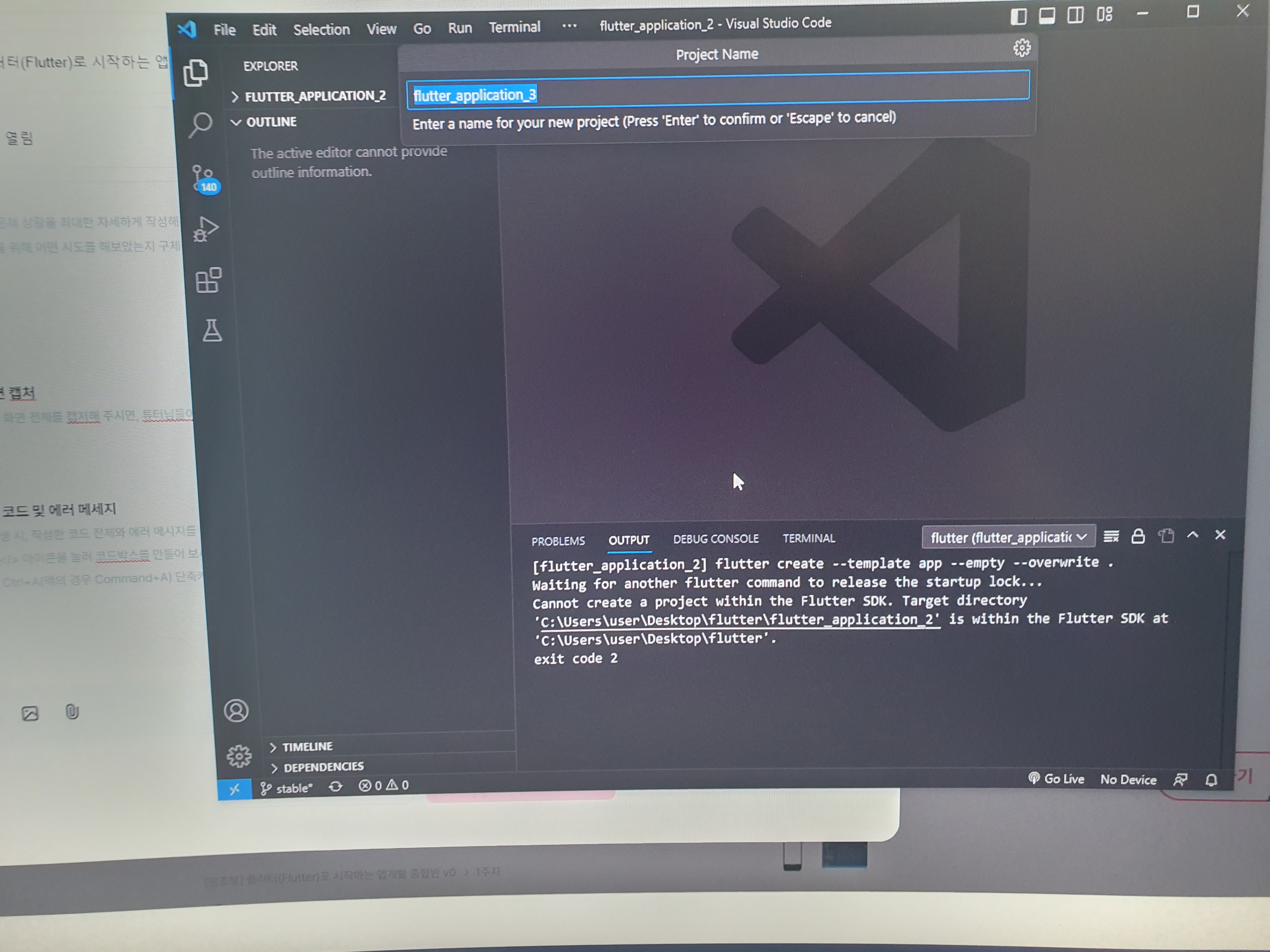1270x952 pixels.
Task: Clear the Output panel contents
Action: (1111, 536)
